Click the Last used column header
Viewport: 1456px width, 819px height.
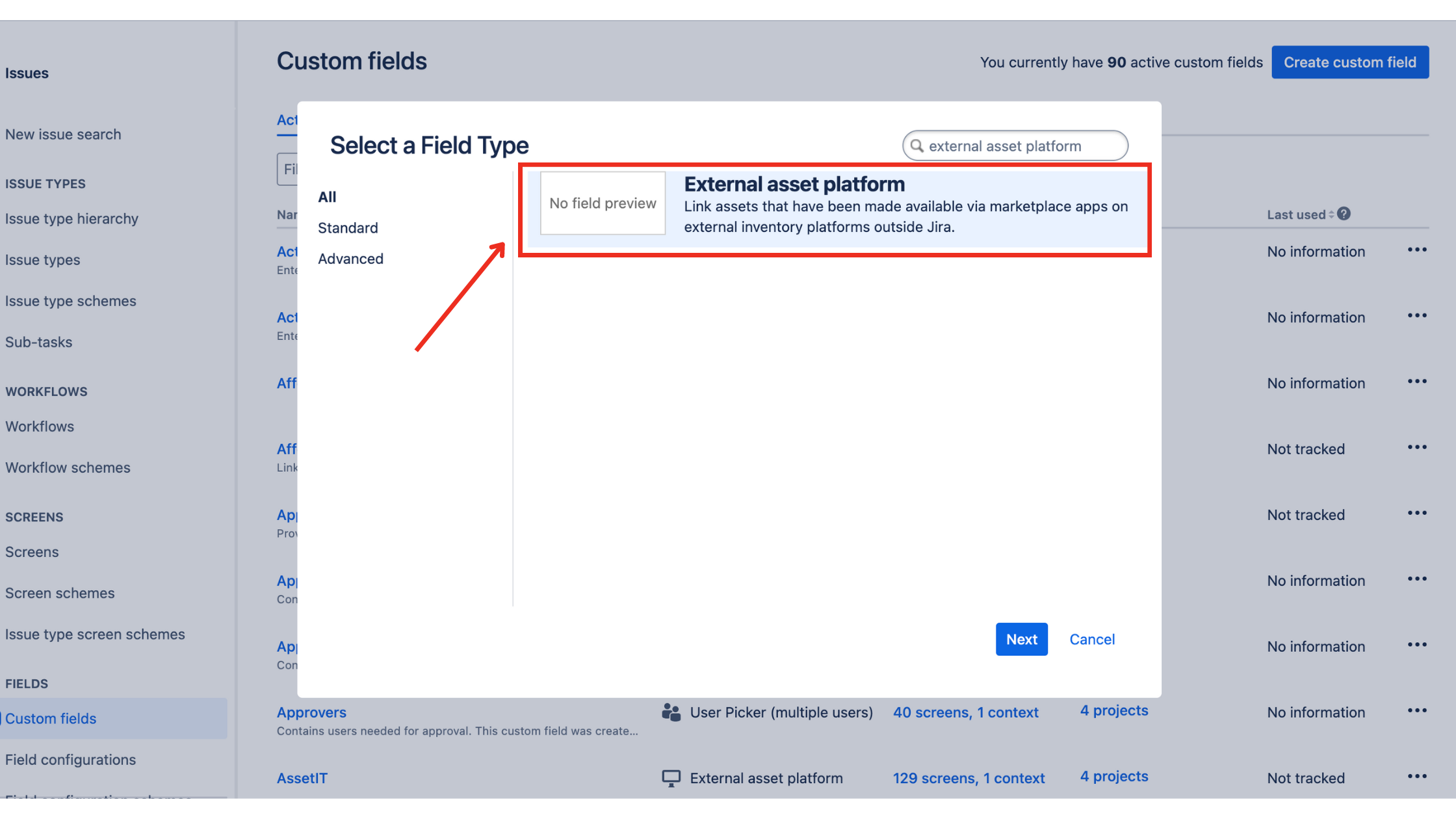pyautogui.click(x=1295, y=214)
